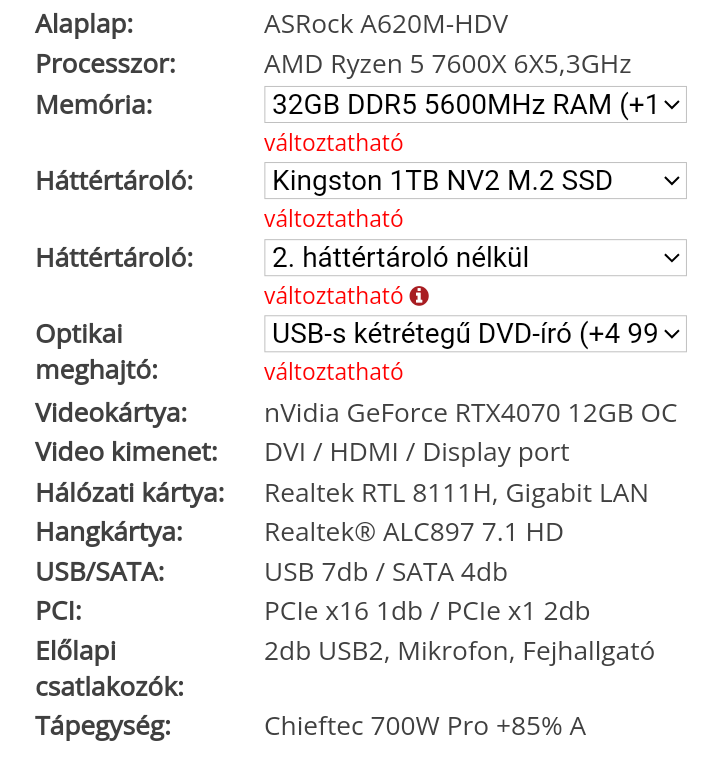Click the Realtek RTL 8111H Gigabit LAN text
Image resolution: width=720 pixels, height=766 pixels.
[456, 493]
